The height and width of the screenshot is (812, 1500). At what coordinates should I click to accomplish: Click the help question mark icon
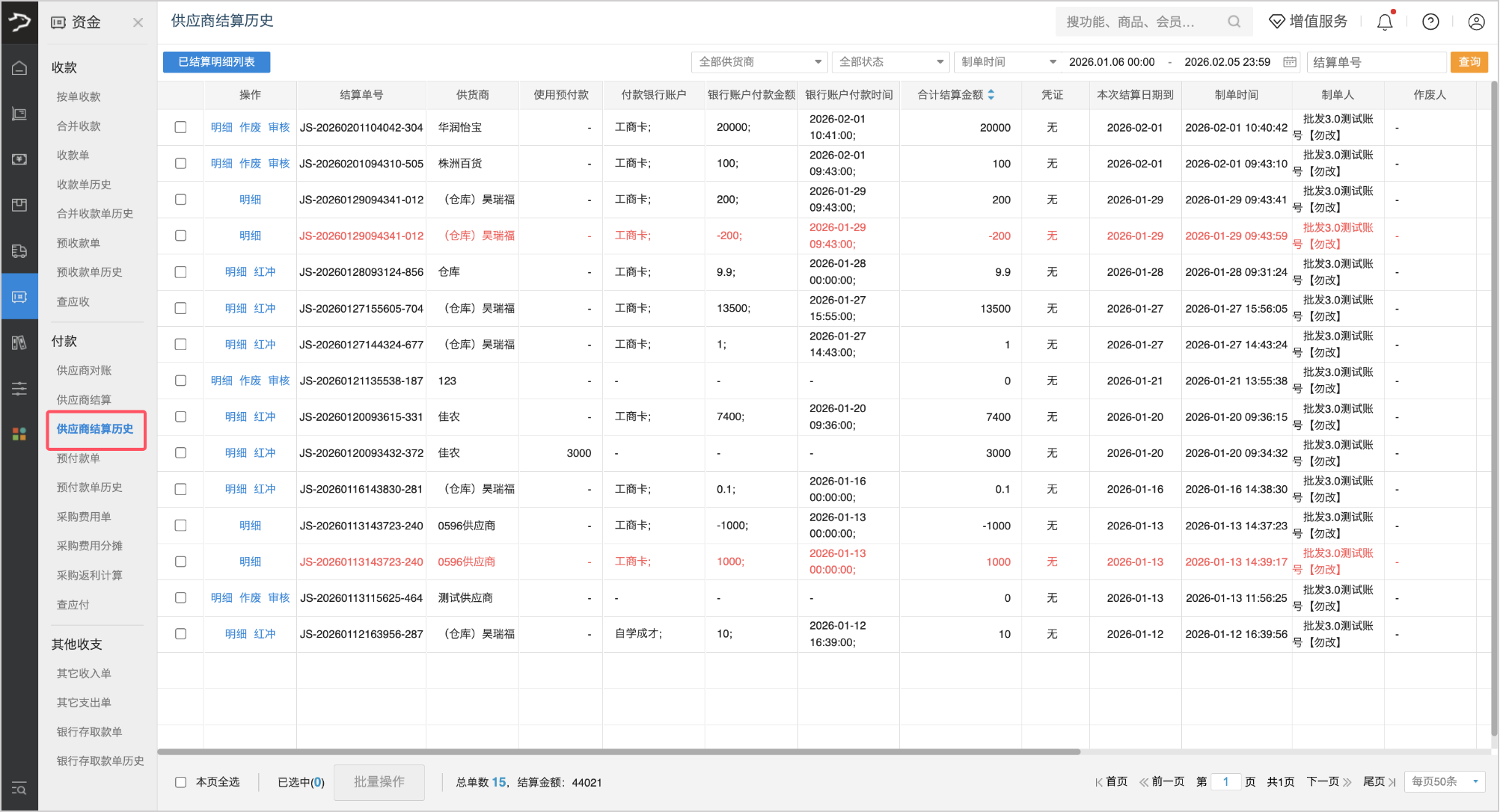click(1430, 22)
